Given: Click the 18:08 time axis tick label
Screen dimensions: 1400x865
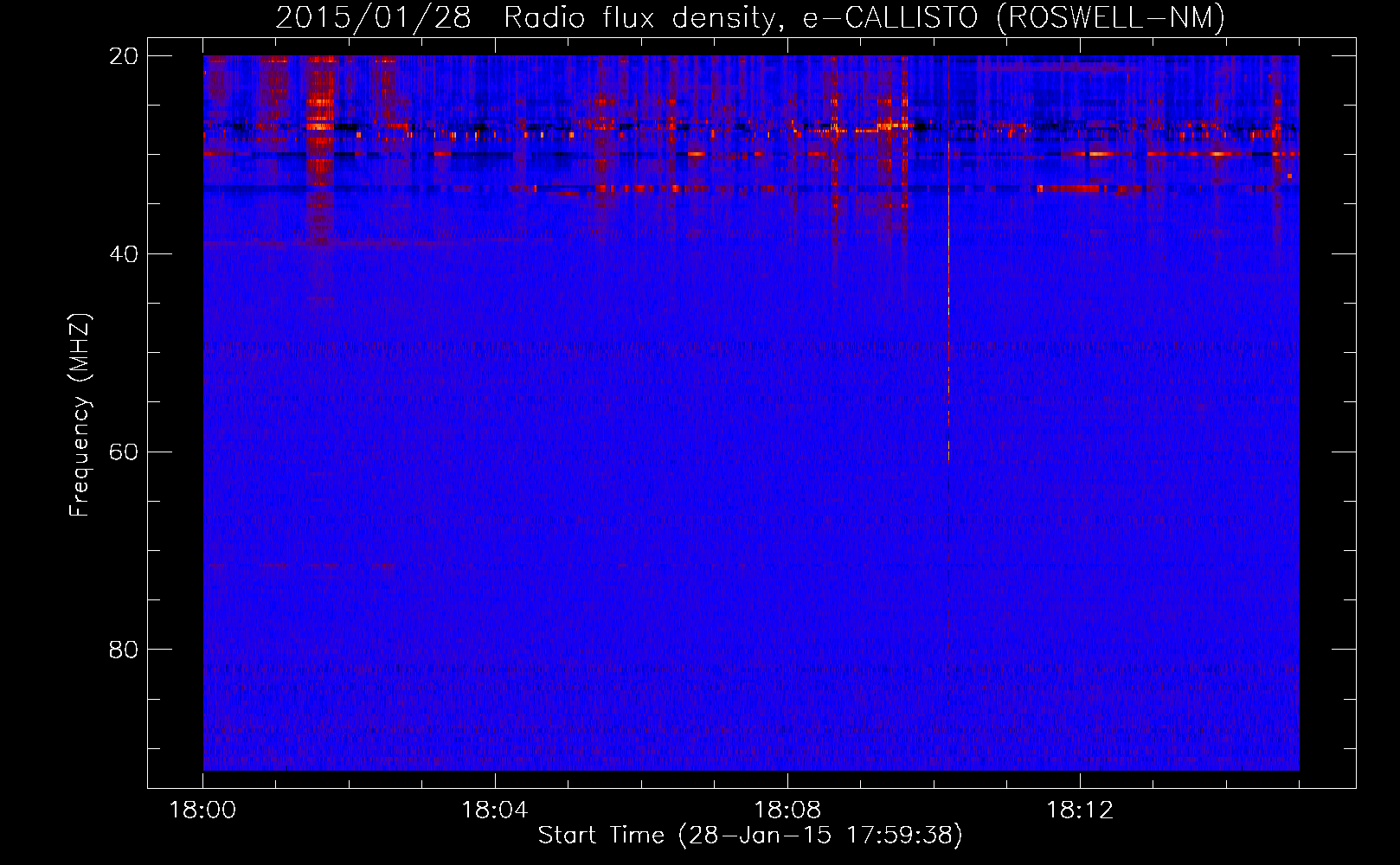Looking at the screenshot, I should pyautogui.click(x=787, y=811).
